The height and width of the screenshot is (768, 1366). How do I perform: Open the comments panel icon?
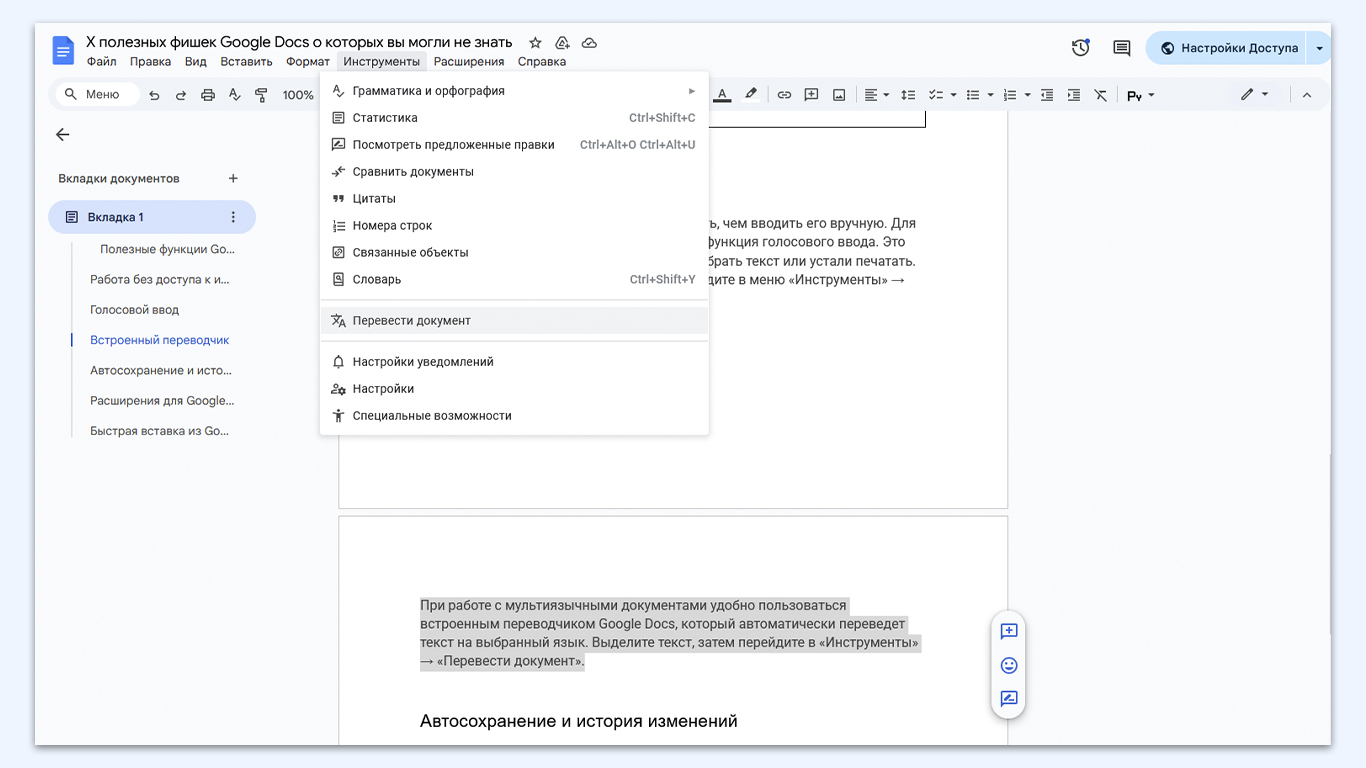[x=1122, y=48]
